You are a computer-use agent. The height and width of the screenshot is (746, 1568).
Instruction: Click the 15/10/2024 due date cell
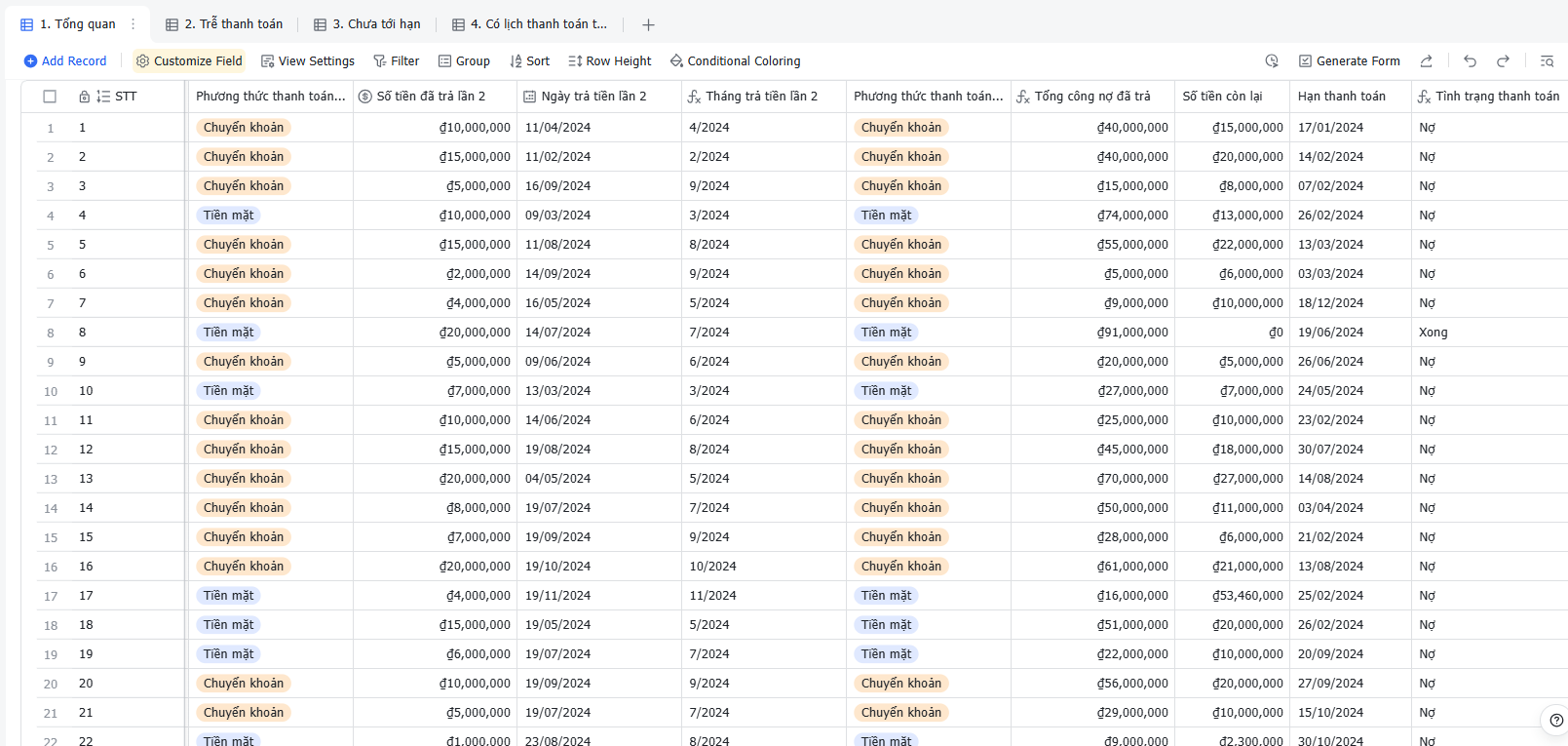pos(1351,713)
